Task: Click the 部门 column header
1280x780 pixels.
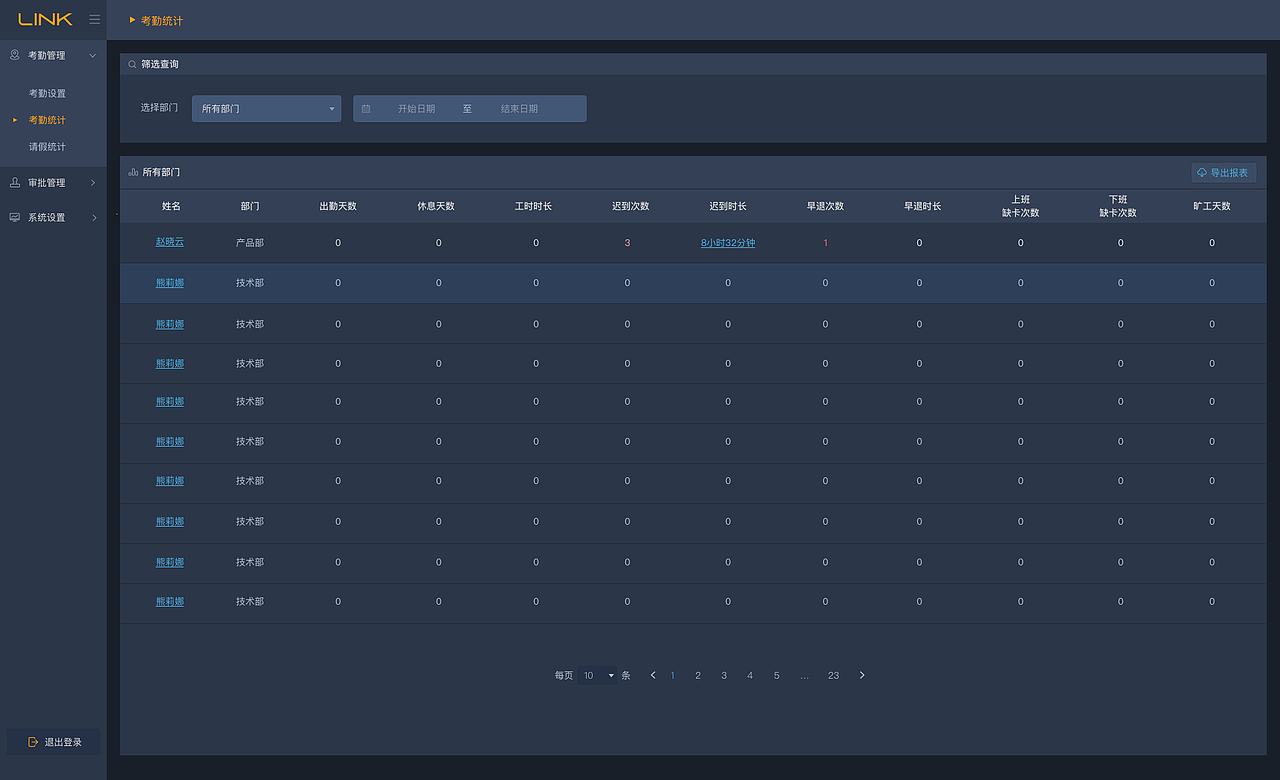Action: (250, 206)
